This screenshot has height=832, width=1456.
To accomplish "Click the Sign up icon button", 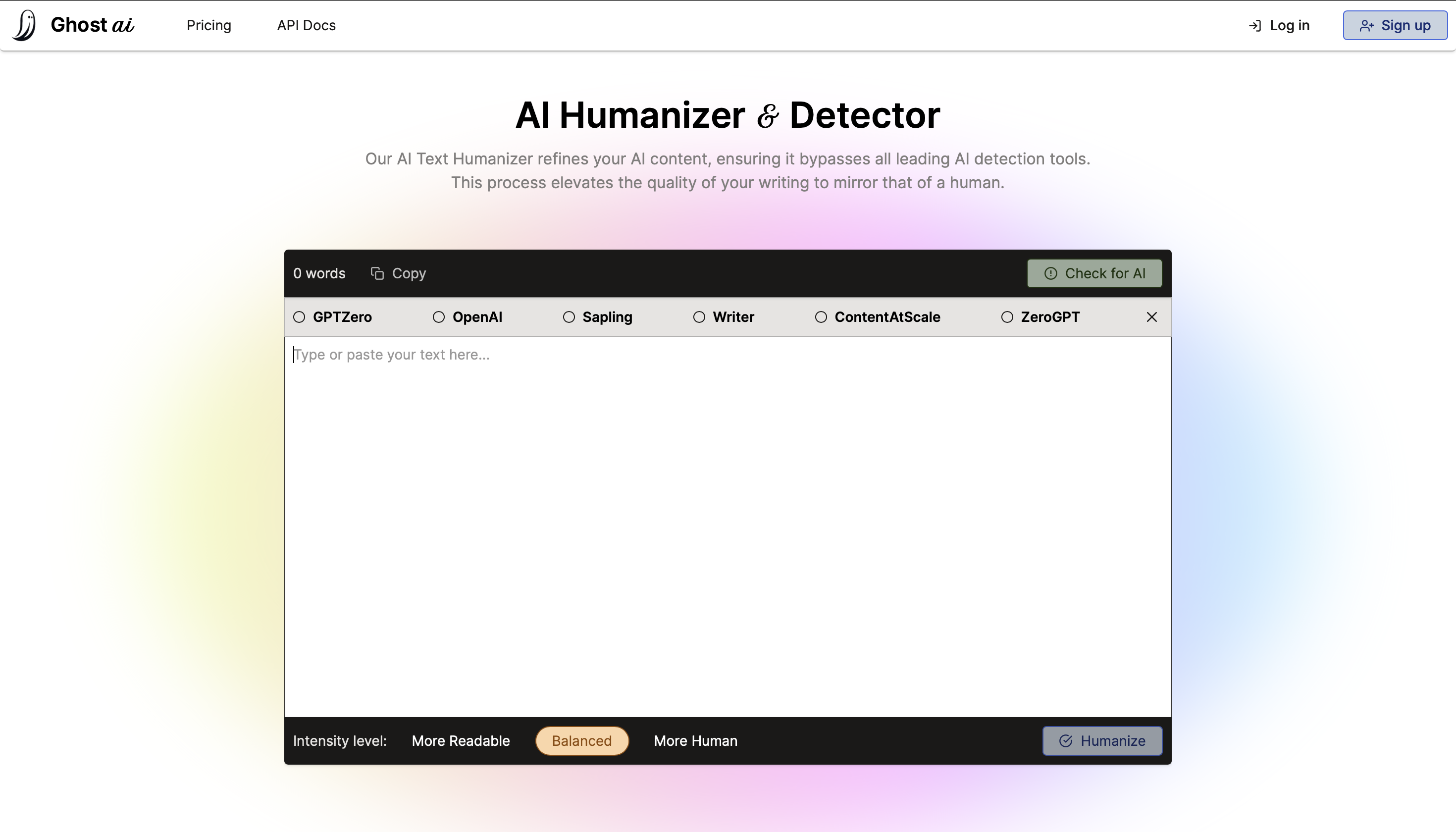I will coord(1396,24).
